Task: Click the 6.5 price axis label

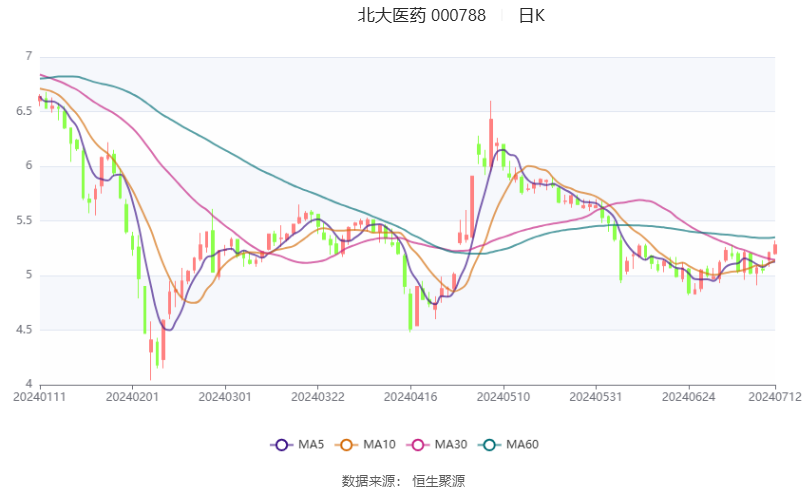Action: click(24, 111)
